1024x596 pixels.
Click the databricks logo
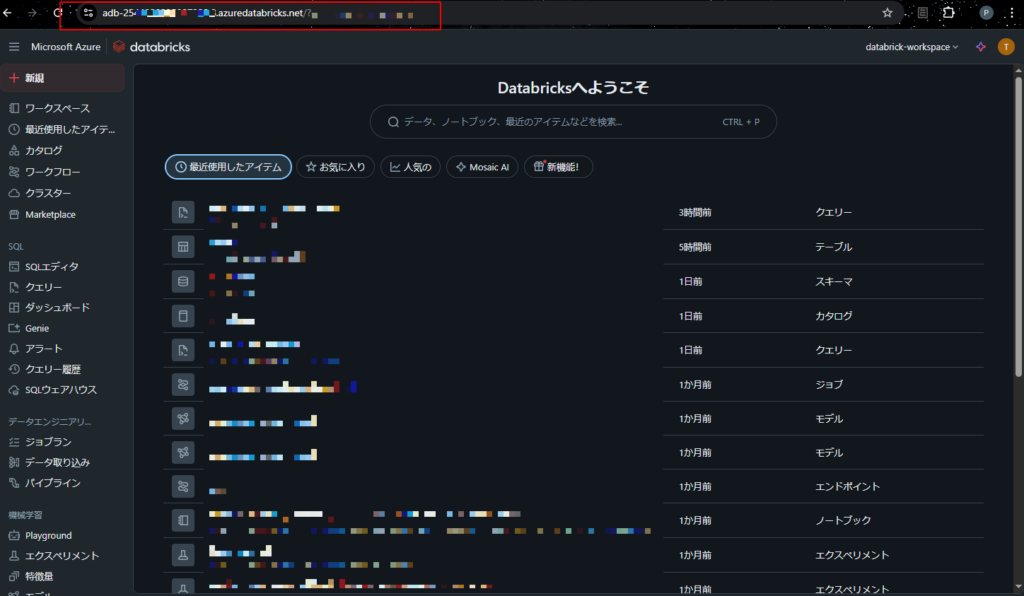click(152, 47)
